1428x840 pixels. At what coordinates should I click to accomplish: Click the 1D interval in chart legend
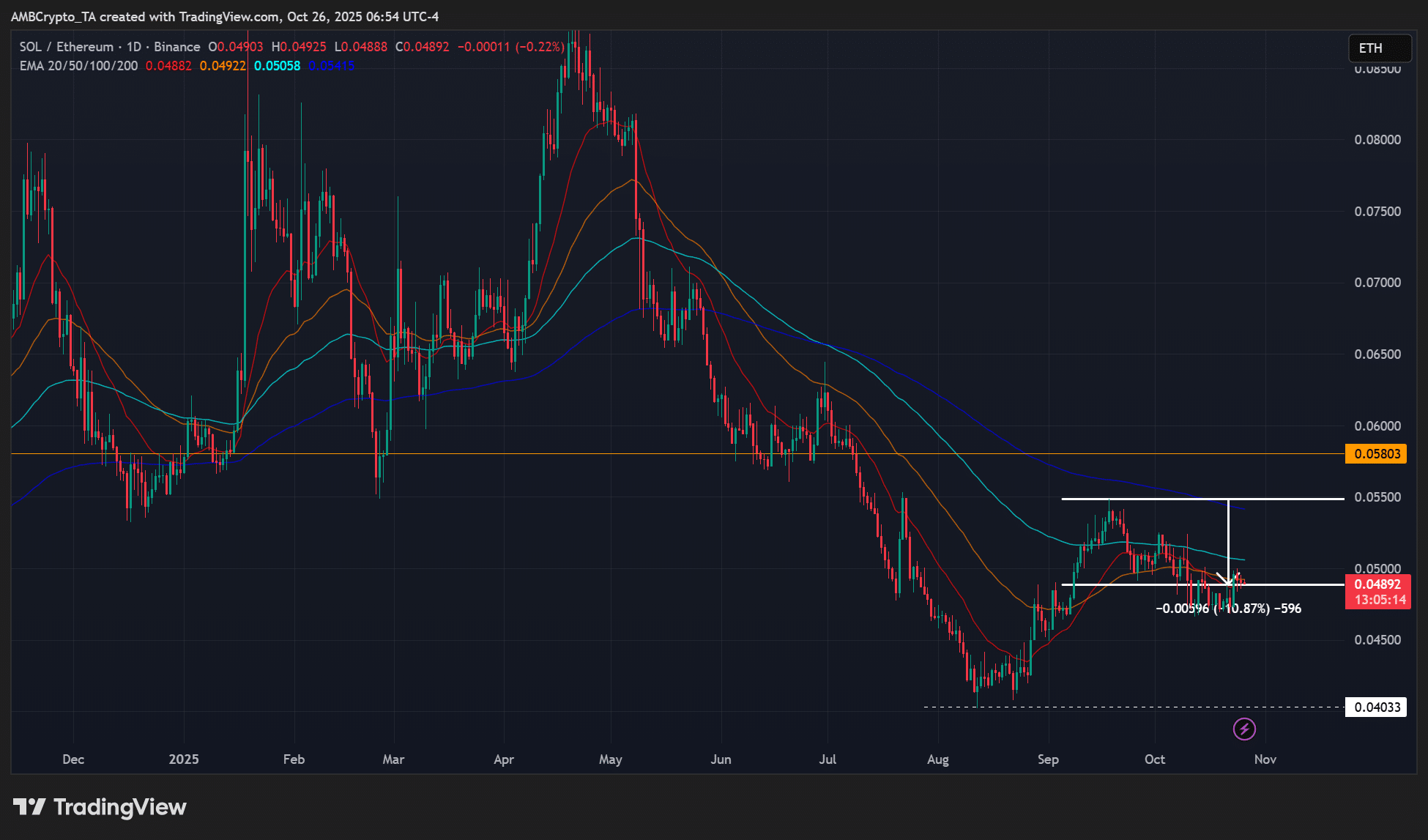coord(134,47)
